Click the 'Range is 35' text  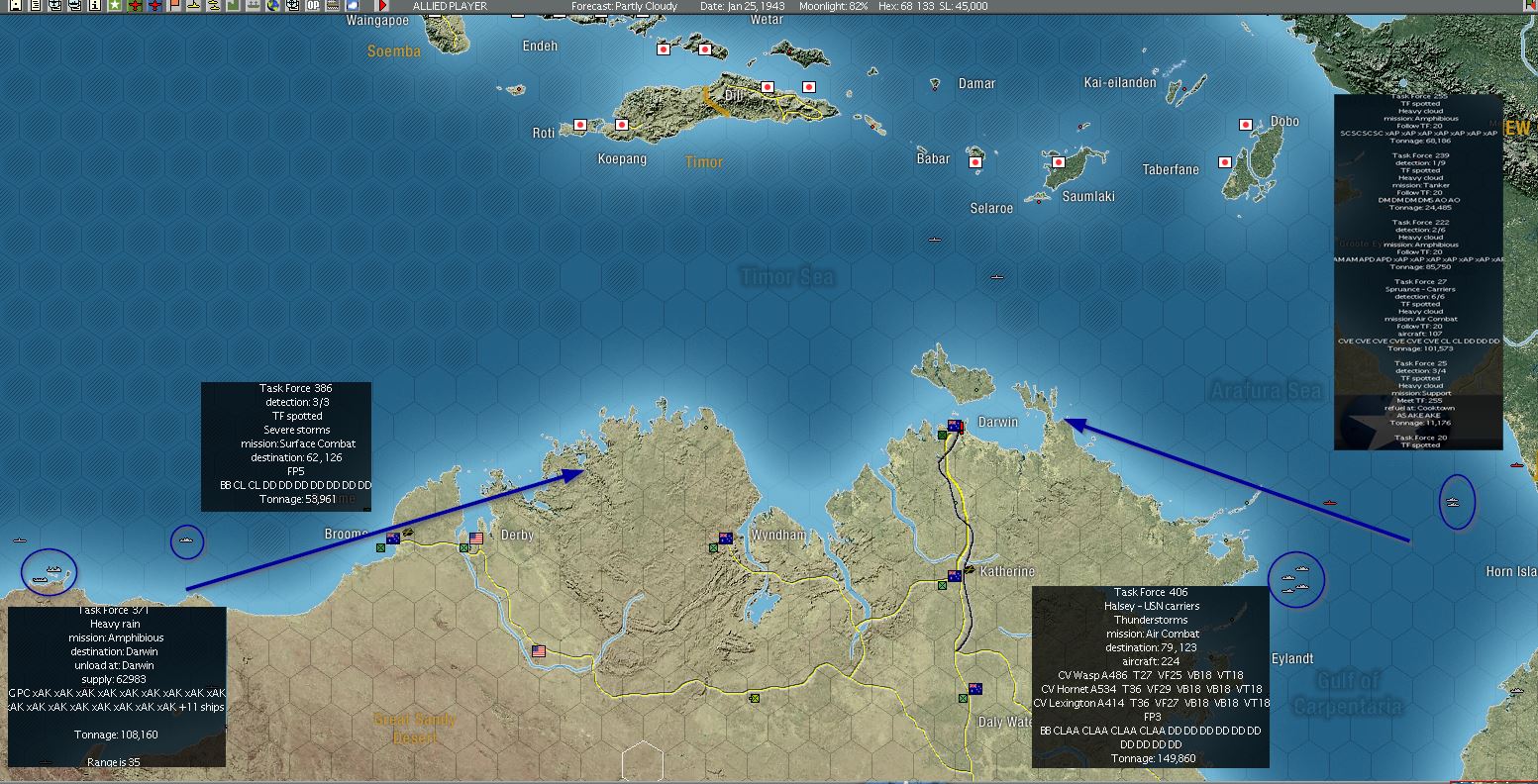coord(114,762)
